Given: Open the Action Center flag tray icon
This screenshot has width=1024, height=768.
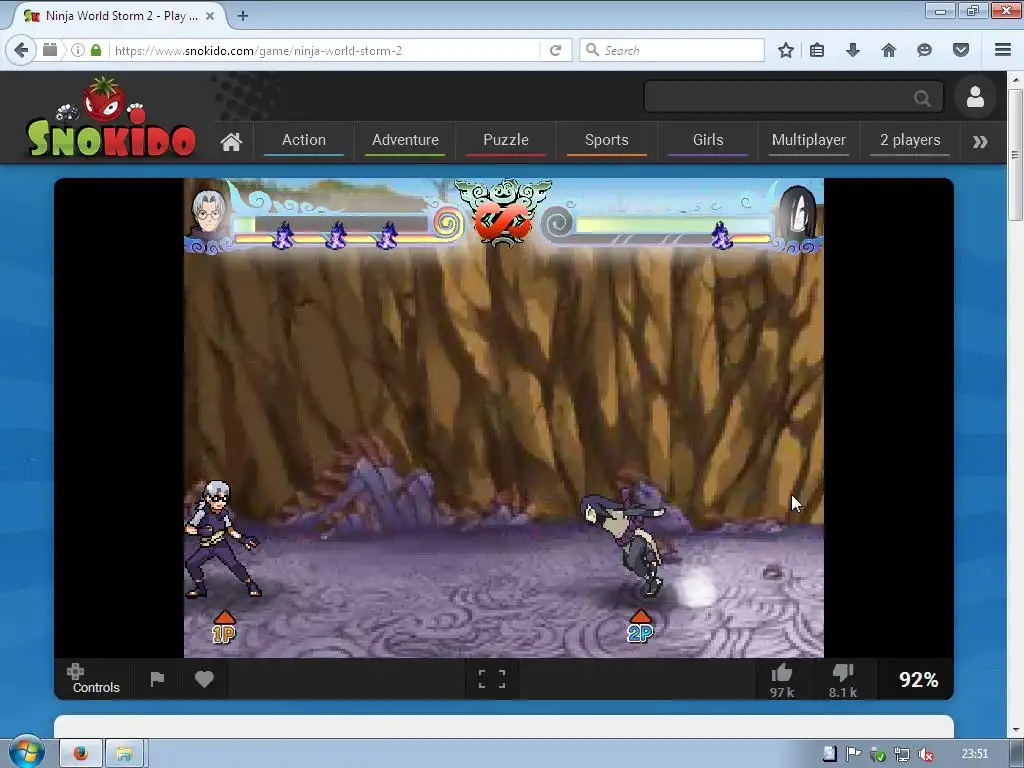Looking at the screenshot, I should (853, 754).
